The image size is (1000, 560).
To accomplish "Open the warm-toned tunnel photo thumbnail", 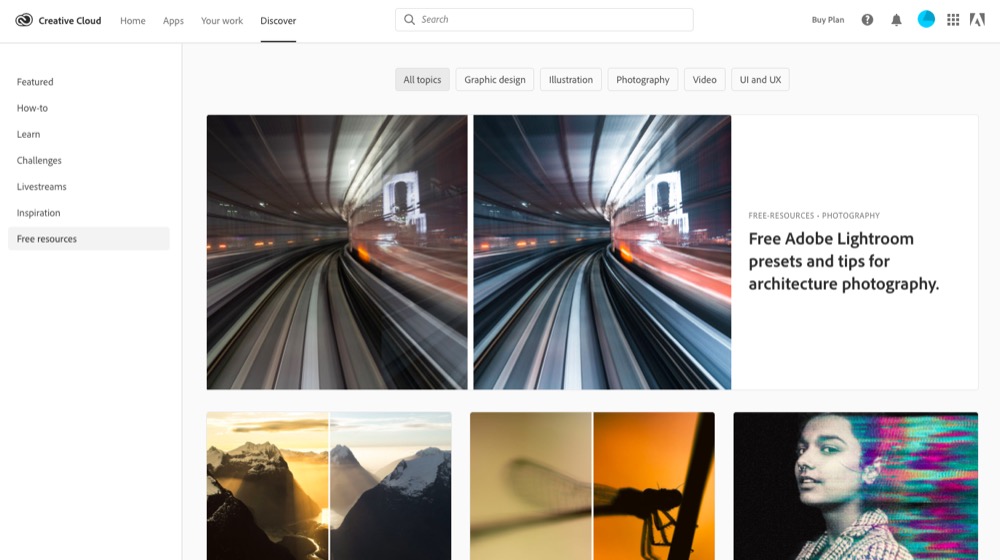I will [337, 252].
